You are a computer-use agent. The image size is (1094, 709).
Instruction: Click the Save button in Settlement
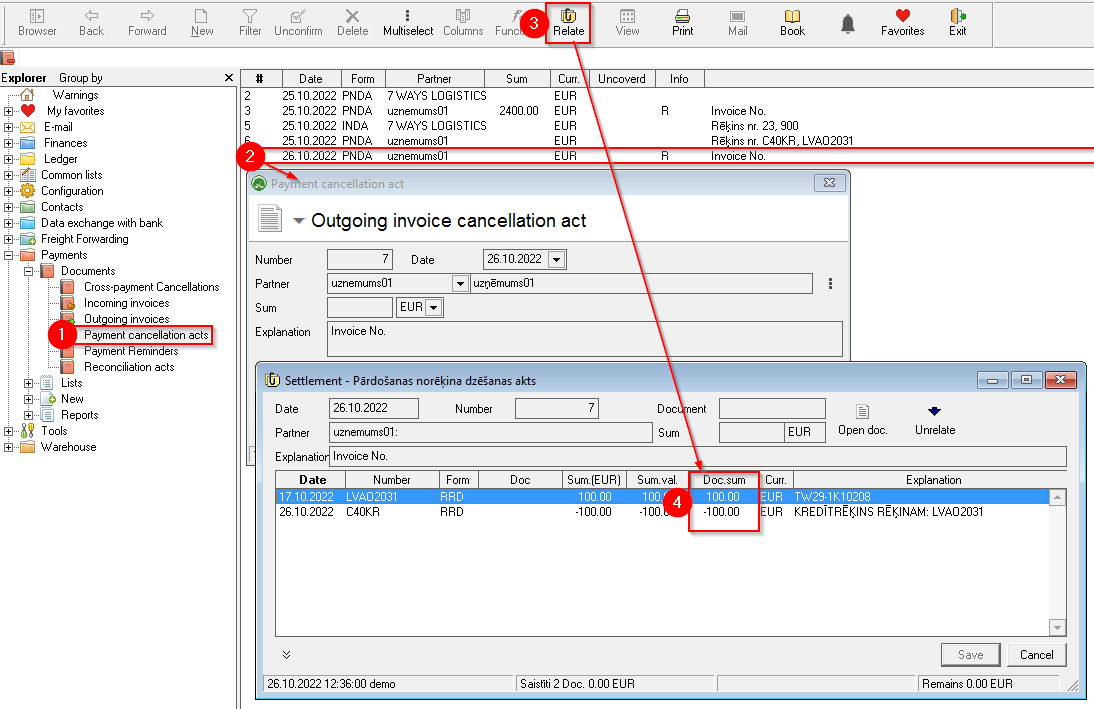click(x=971, y=655)
